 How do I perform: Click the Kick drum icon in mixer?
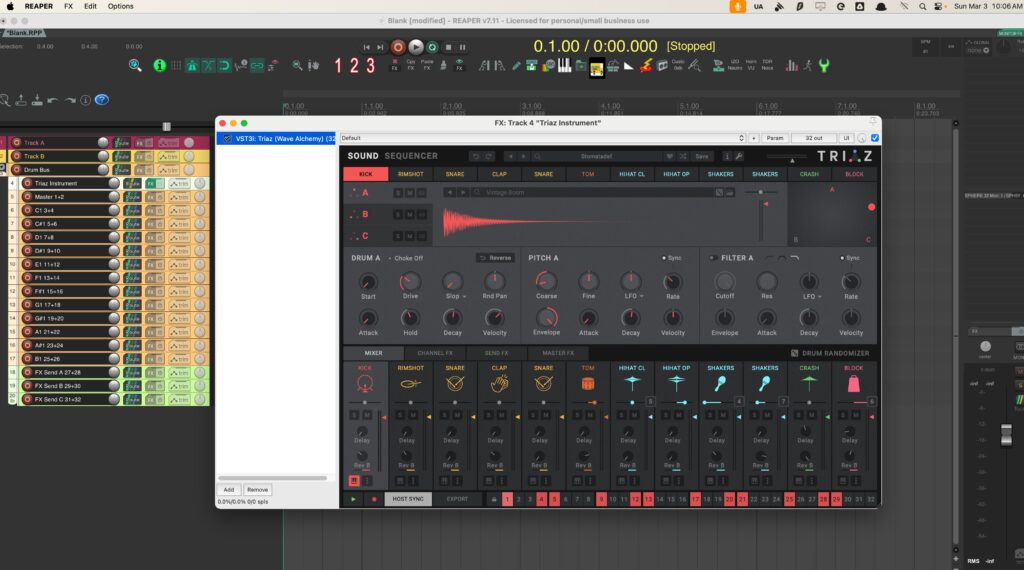(x=365, y=384)
